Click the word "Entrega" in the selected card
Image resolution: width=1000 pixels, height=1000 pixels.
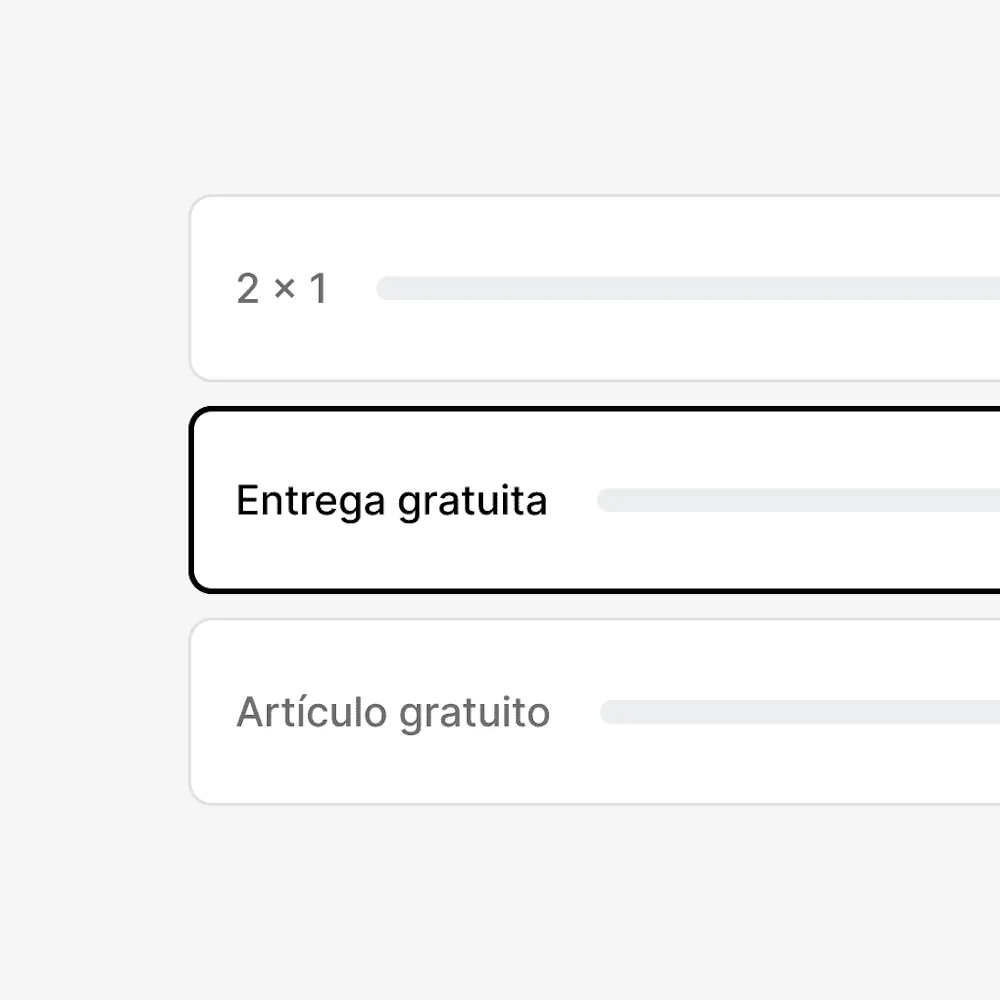[310, 501]
